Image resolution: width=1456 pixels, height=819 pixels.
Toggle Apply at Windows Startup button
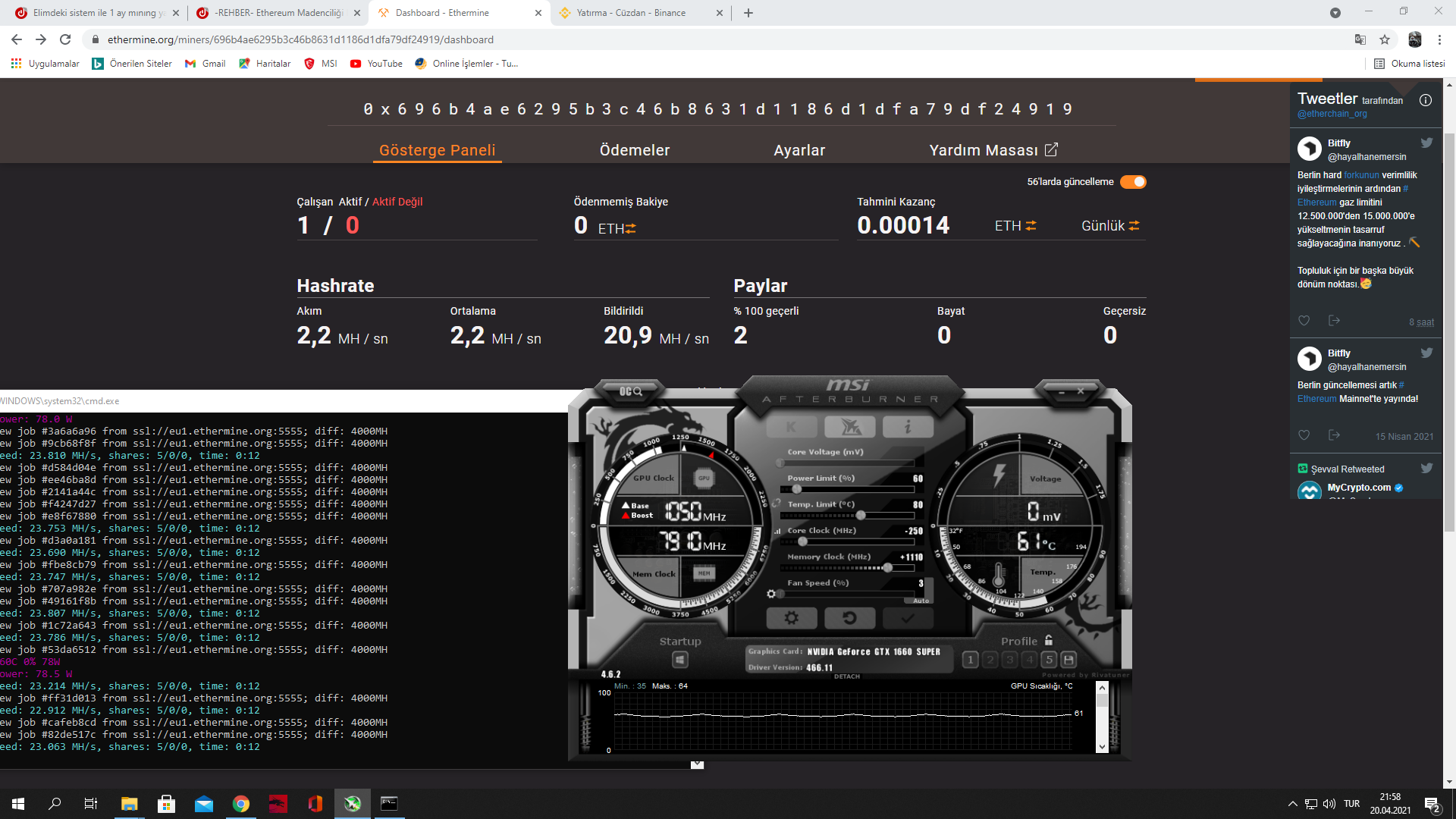(x=680, y=660)
